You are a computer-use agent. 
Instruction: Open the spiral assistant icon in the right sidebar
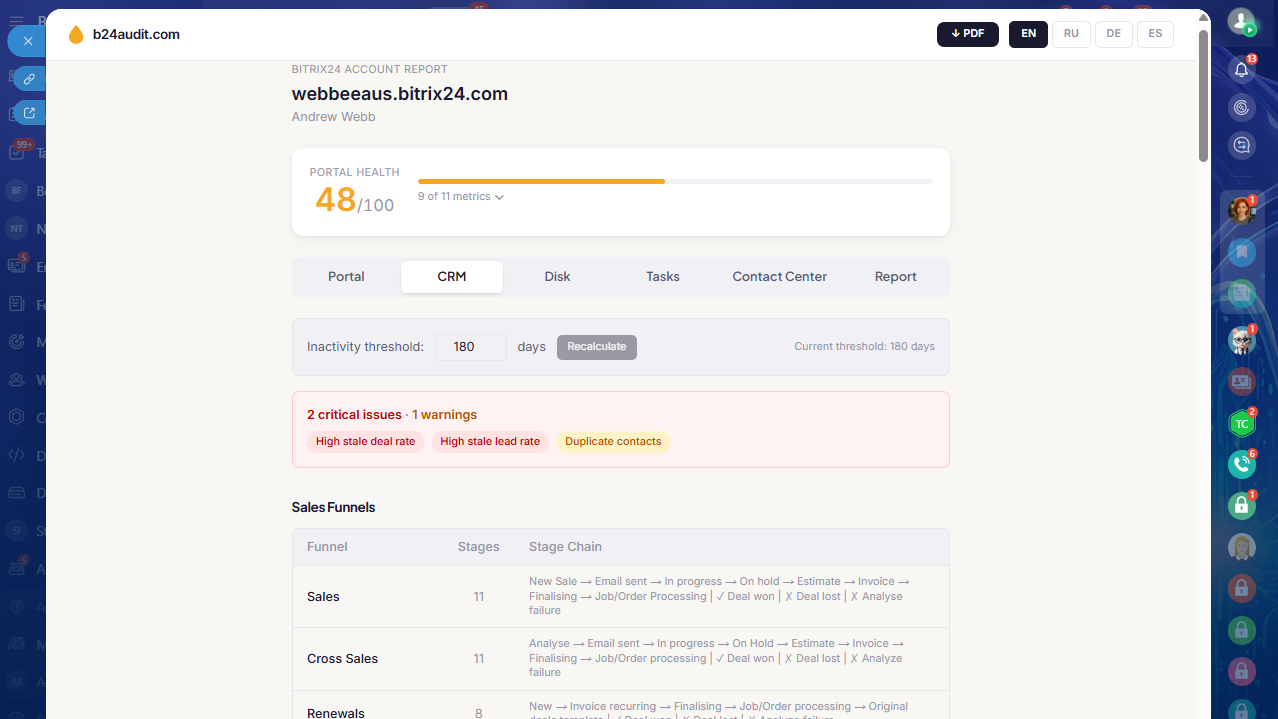[1241, 107]
